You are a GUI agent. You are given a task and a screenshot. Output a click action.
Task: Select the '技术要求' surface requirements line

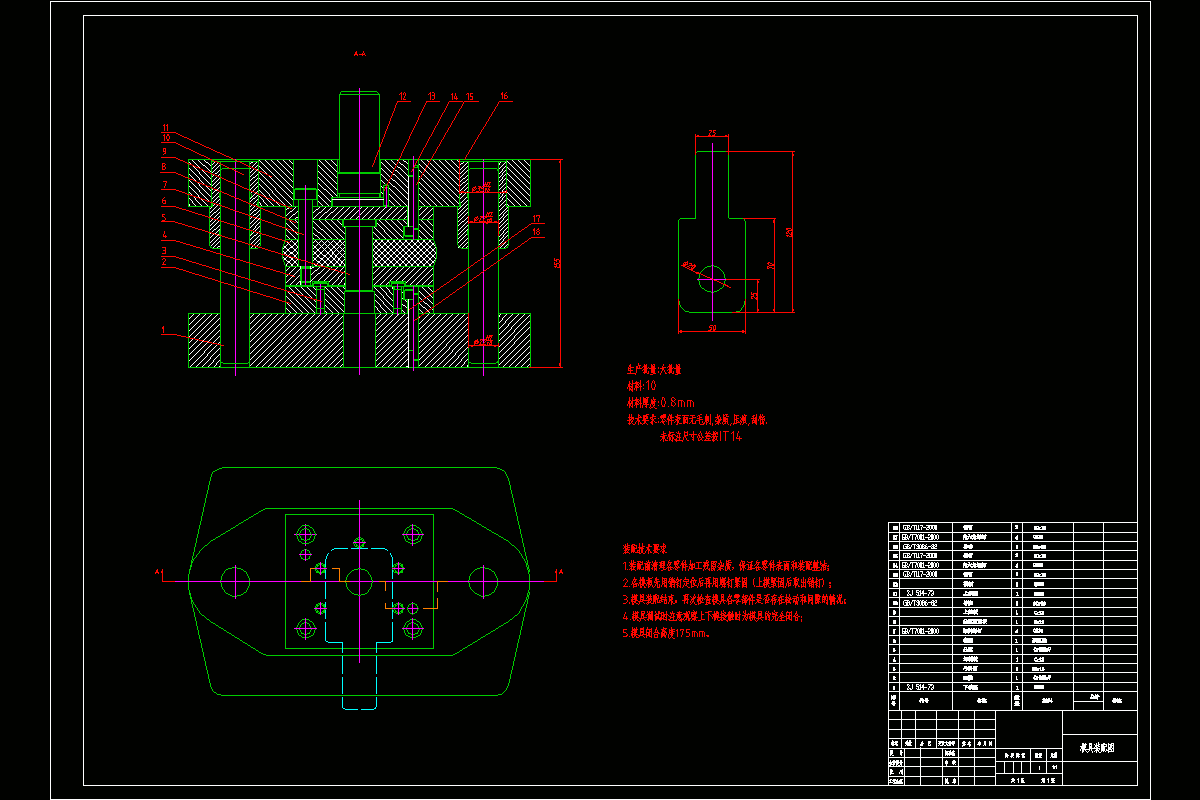pyautogui.click(x=696, y=420)
